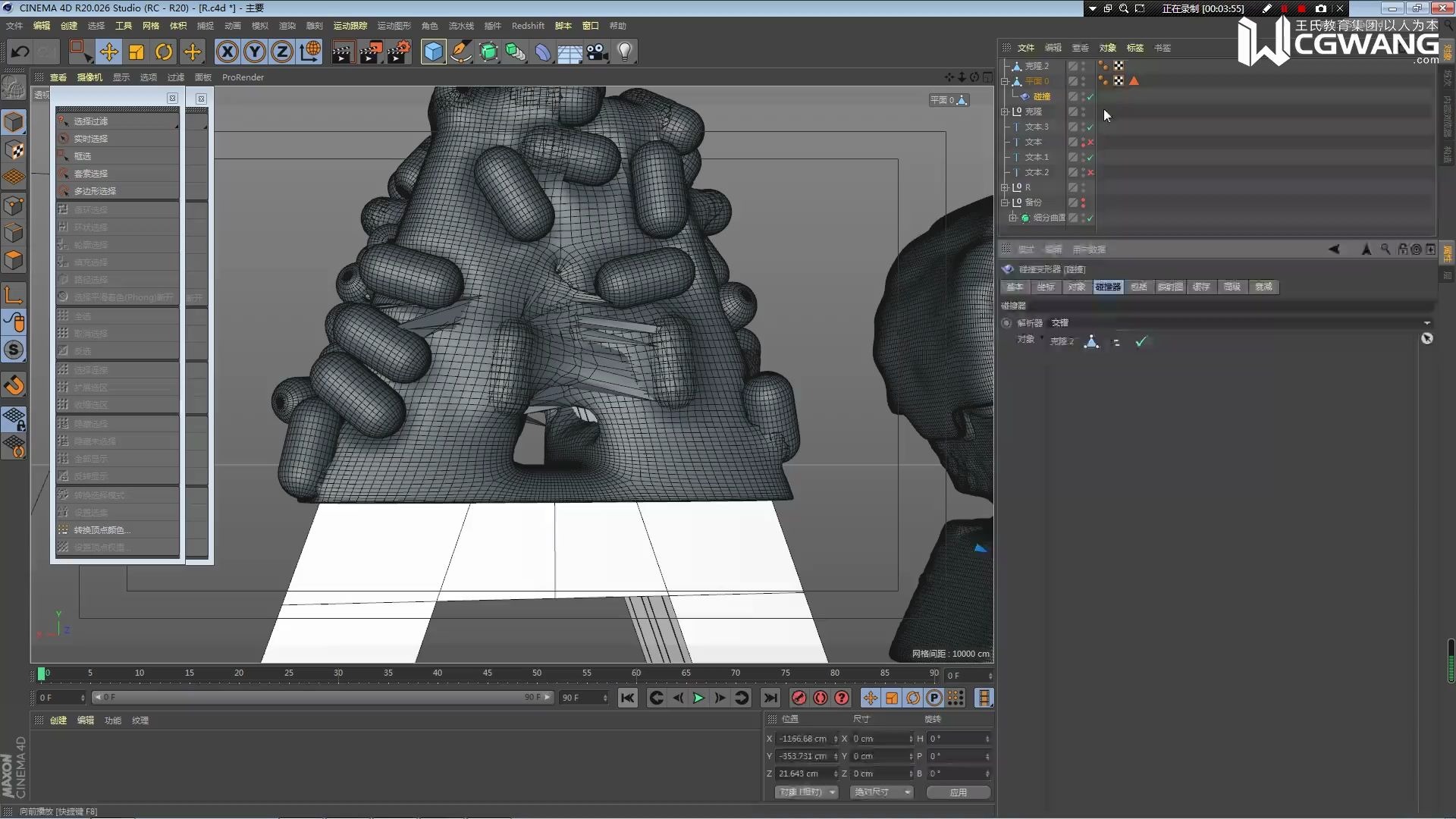Click frame 45 on the timeline ruler
This screenshot has width=1456, height=819.
pyautogui.click(x=487, y=673)
